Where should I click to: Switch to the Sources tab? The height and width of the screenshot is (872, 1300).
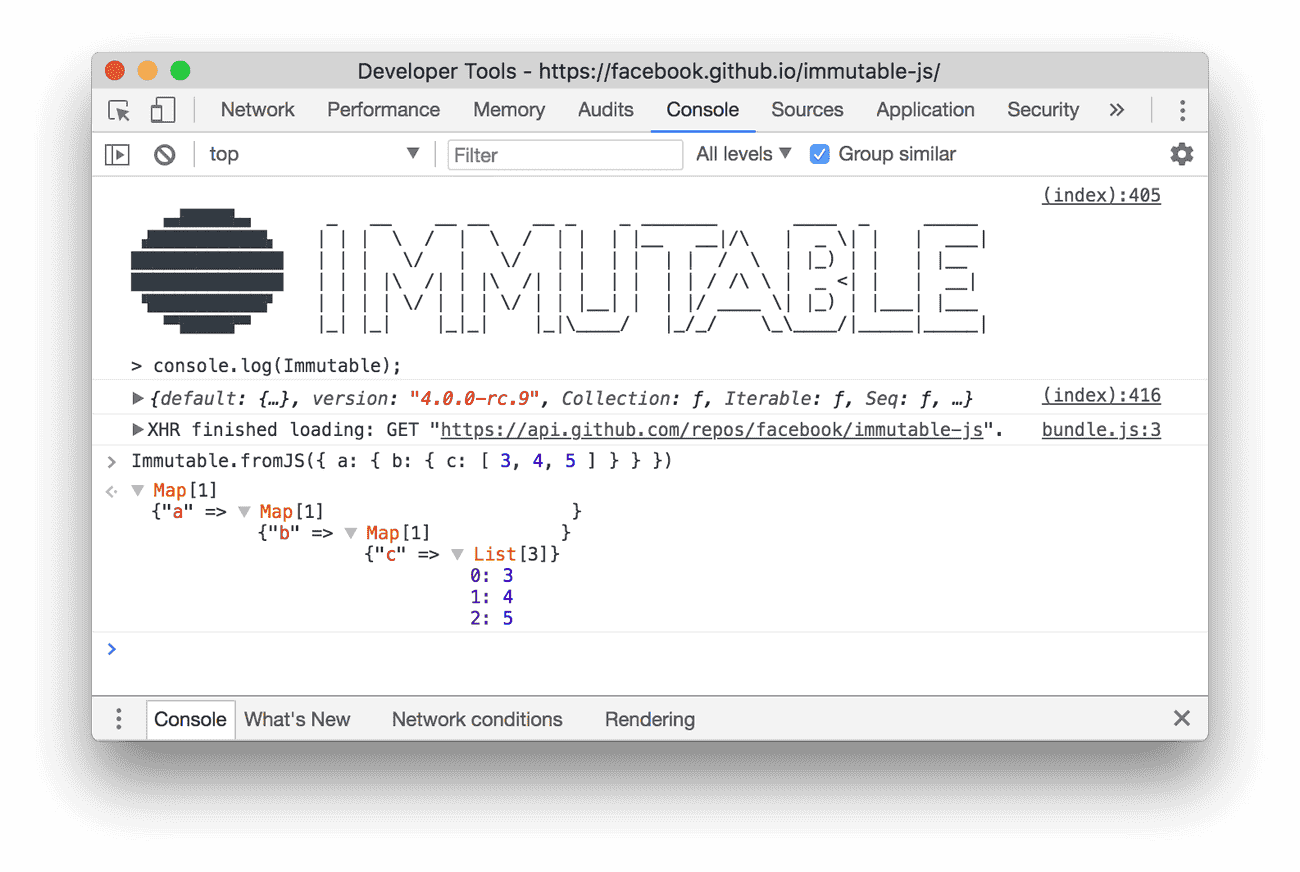(807, 110)
